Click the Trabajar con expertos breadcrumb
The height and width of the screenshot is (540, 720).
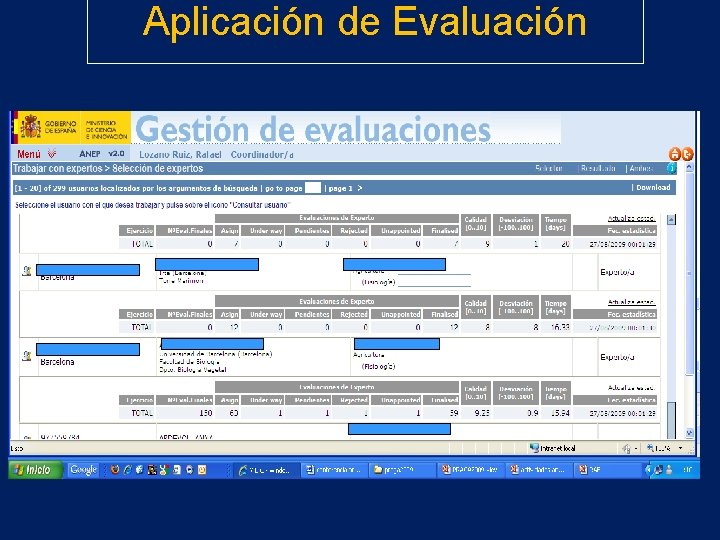(57, 169)
